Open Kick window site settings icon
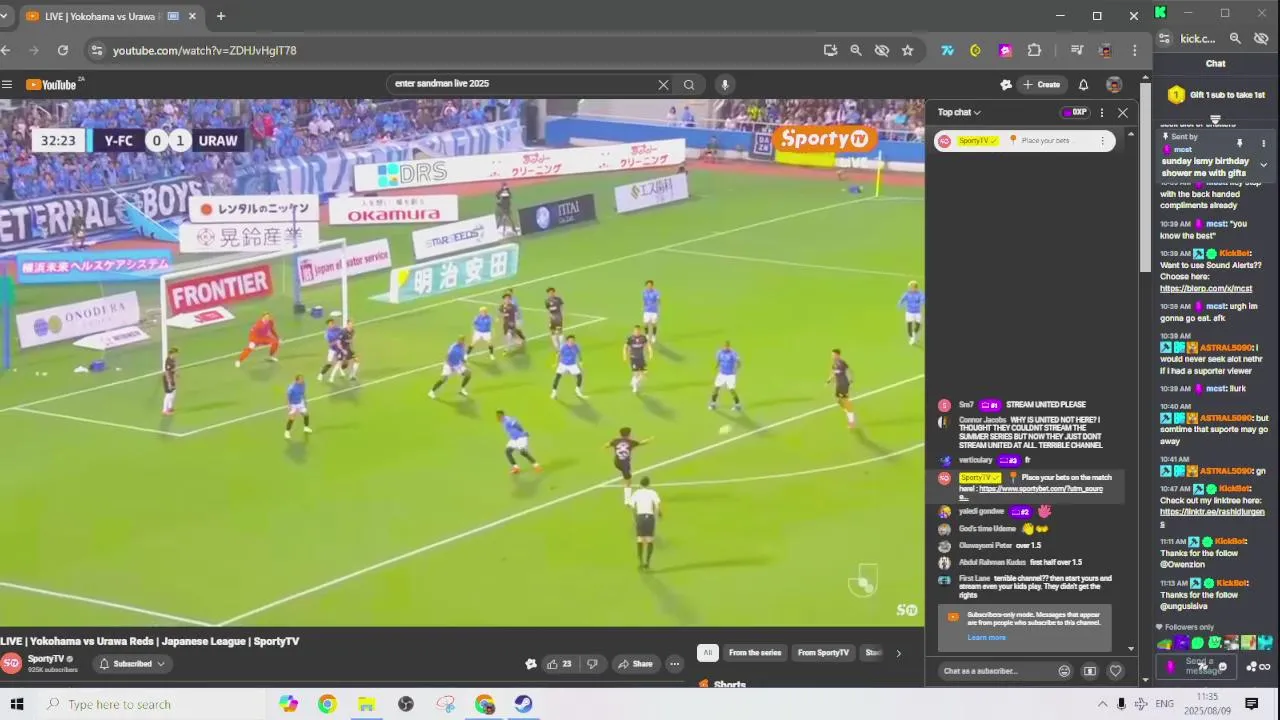This screenshot has width=1280, height=720. pos(1164,39)
